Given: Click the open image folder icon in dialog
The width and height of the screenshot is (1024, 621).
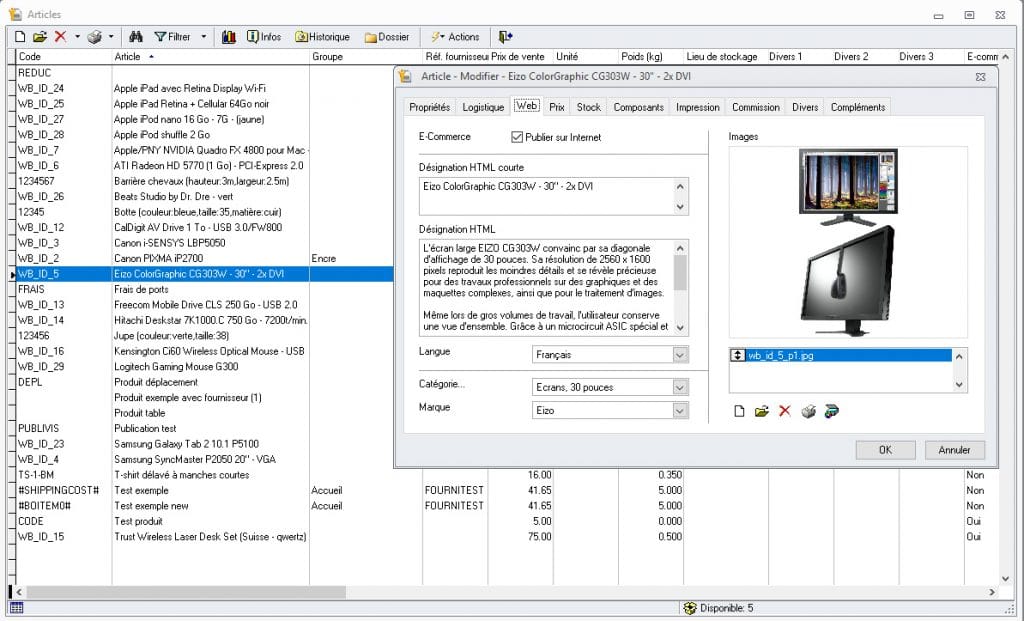Looking at the screenshot, I should point(761,411).
